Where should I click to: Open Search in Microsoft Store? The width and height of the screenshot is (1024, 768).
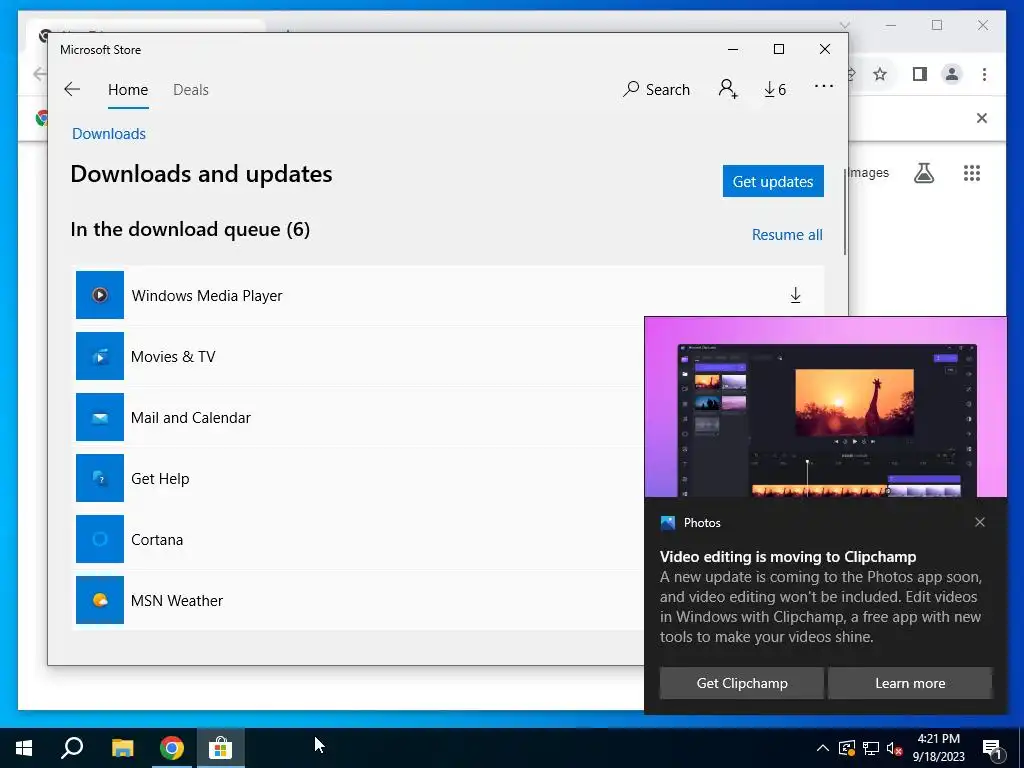(656, 89)
